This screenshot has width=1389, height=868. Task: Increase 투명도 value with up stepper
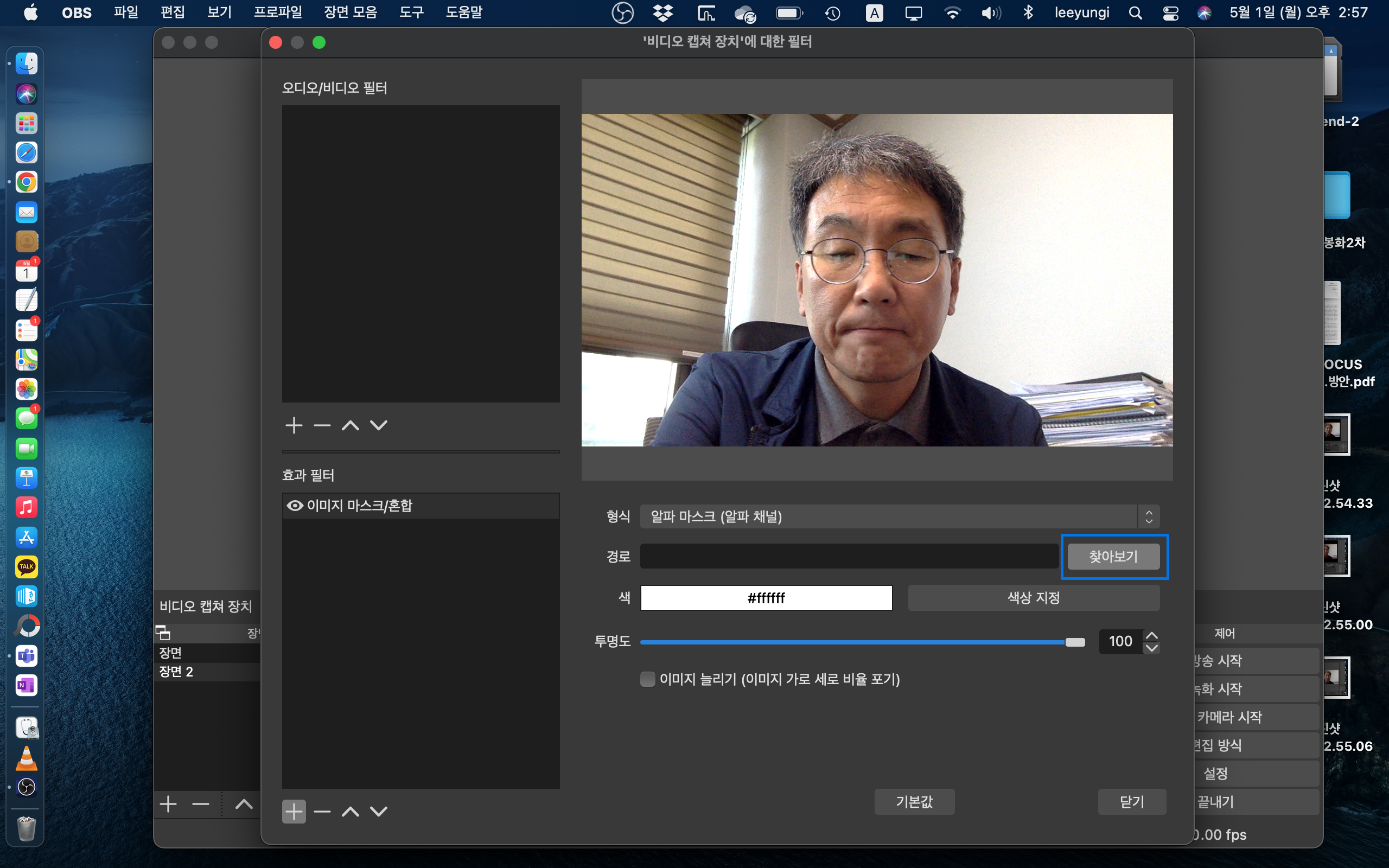[1151, 635]
